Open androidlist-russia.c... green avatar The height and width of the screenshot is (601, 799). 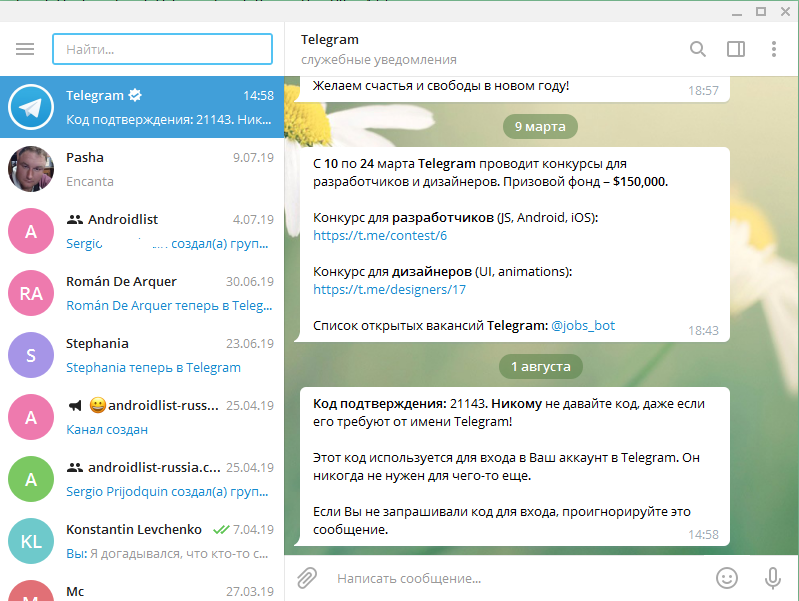pos(31,479)
